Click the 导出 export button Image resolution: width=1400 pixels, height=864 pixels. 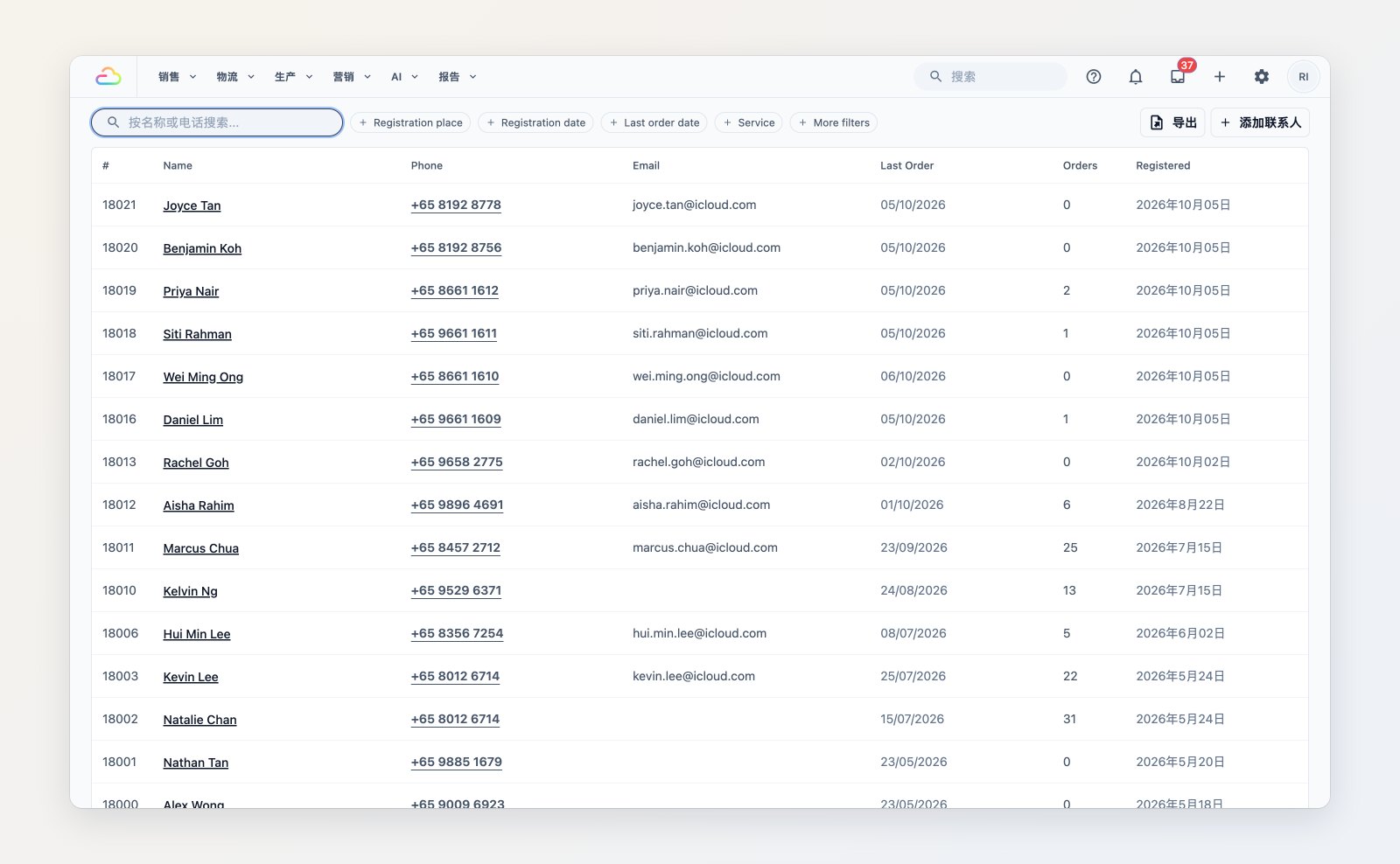click(x=1172, y=122)
